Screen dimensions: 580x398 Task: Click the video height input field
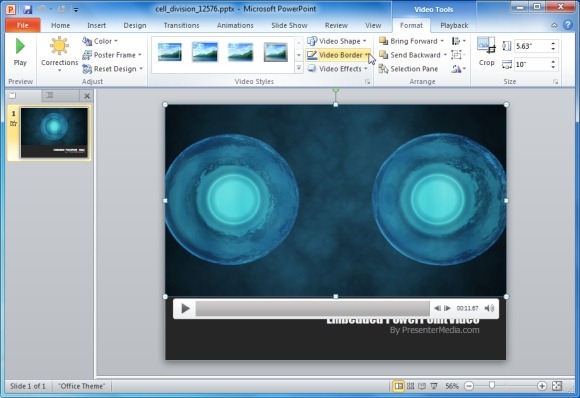(x=531, y=46)
